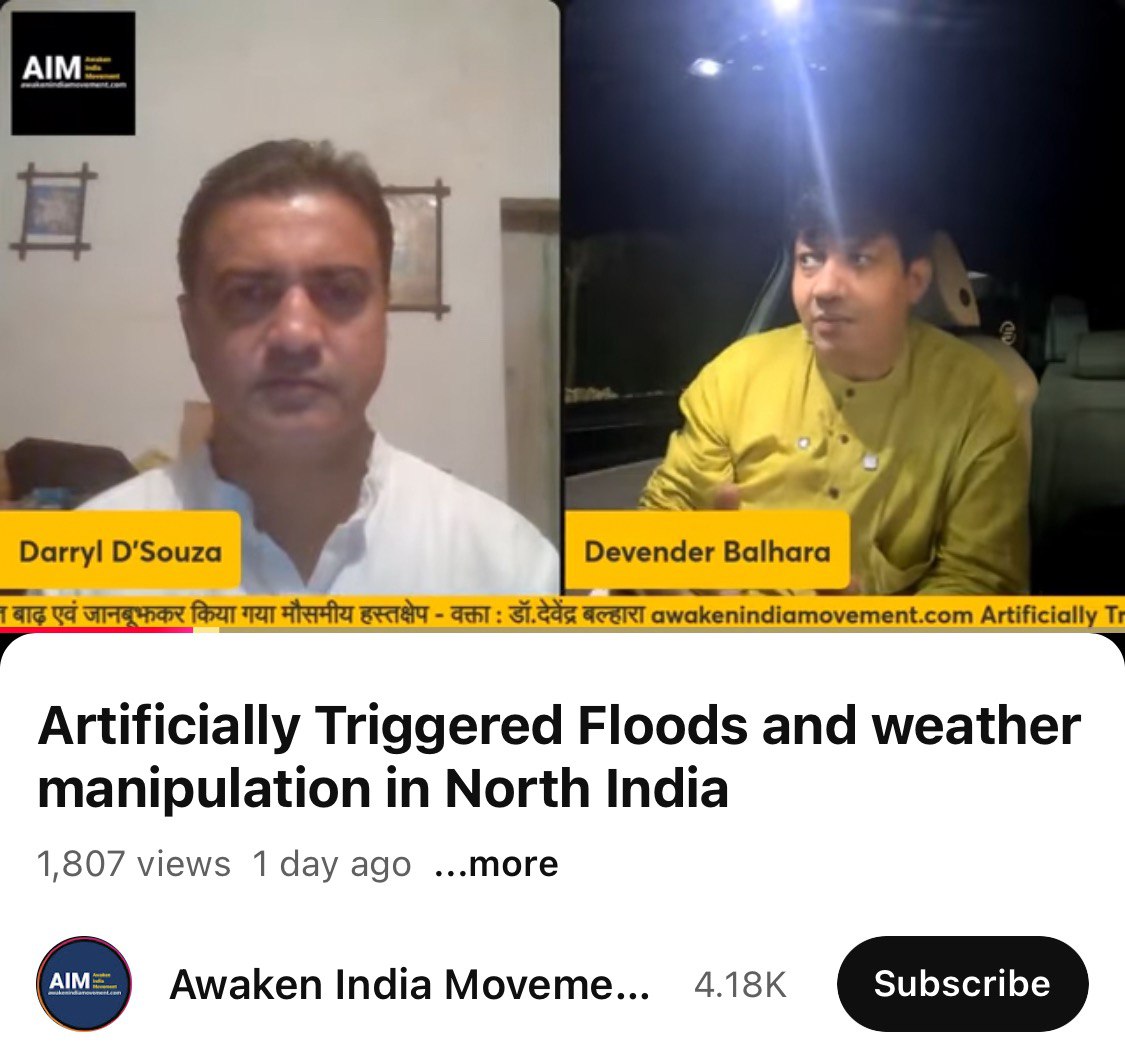Tap the scrolling Hindi ticker banner
This screenshot has width=1125, height=1044.
562,614
